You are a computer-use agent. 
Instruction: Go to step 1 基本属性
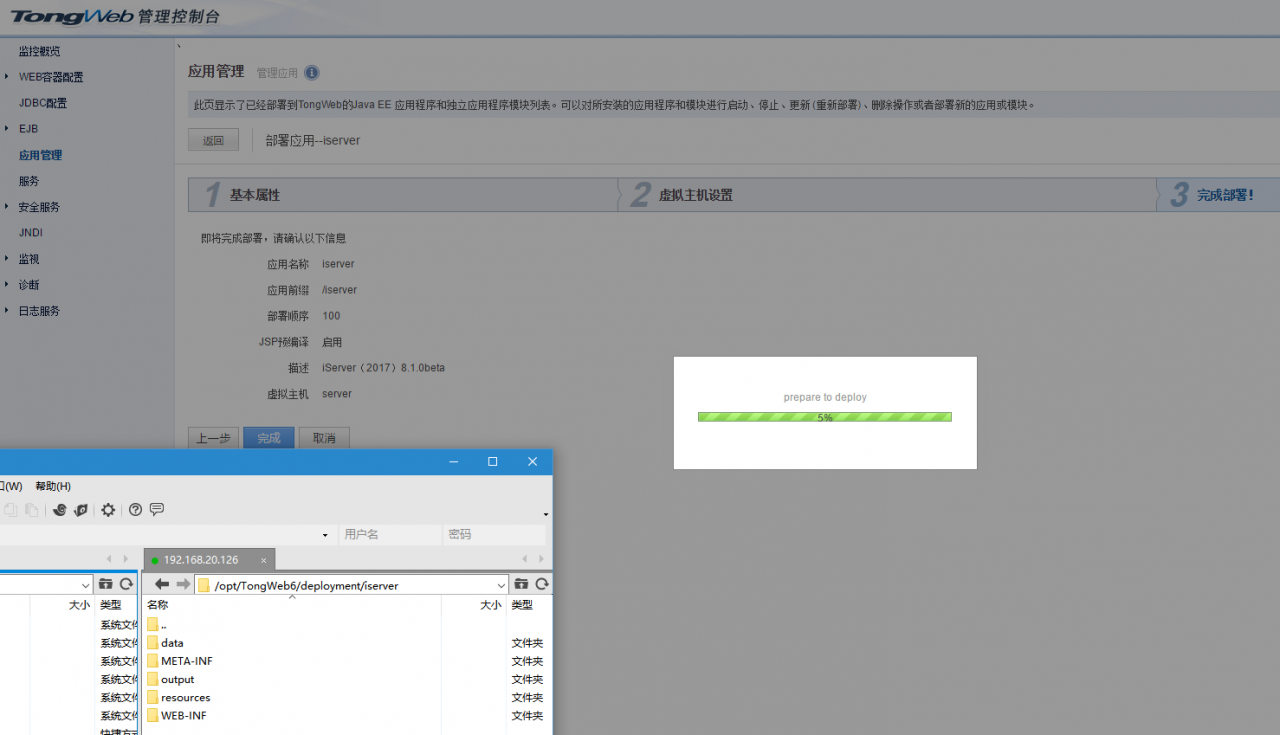[403, 195]
